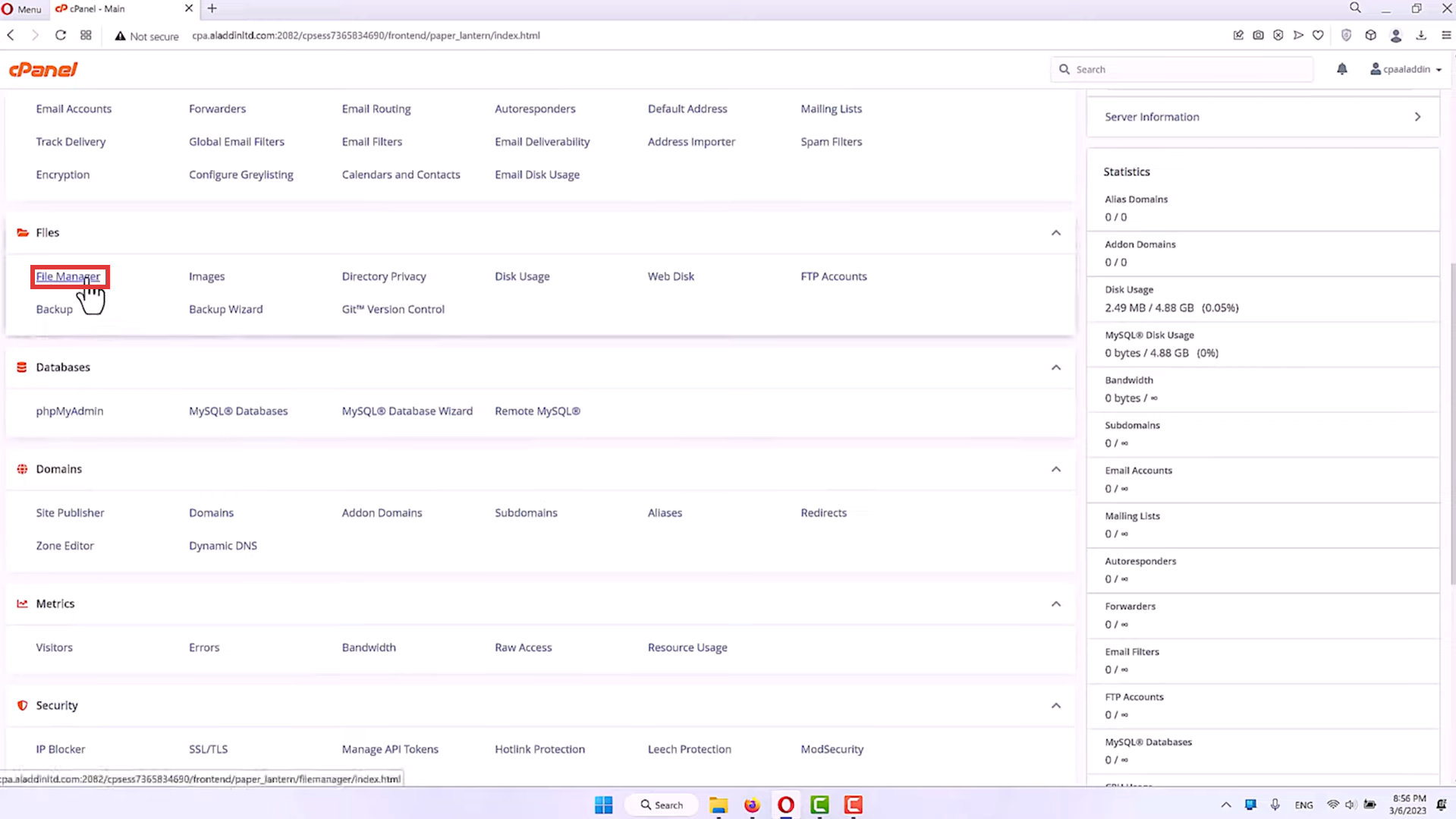Open Remote MySQL
Viewport: 1456px width, 819px height.
(x=538, y=411)
